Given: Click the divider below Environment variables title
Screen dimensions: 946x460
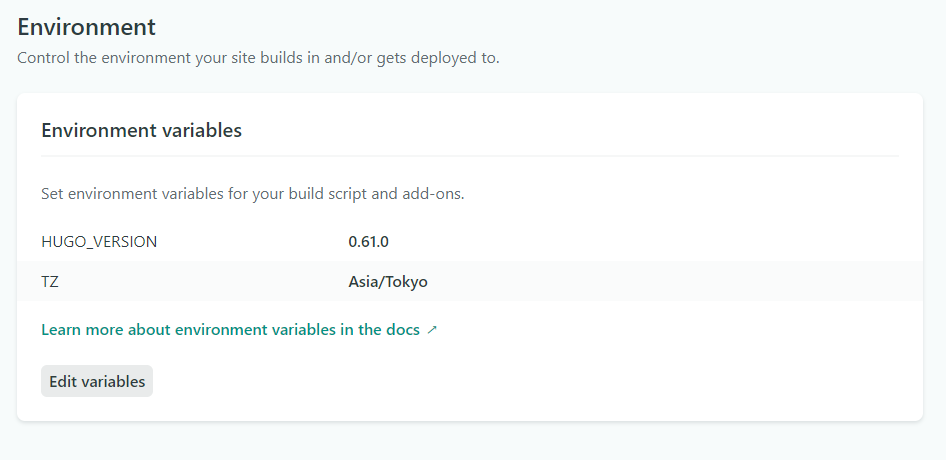Looking at the screenshot, I should click(x=470, y=156).
